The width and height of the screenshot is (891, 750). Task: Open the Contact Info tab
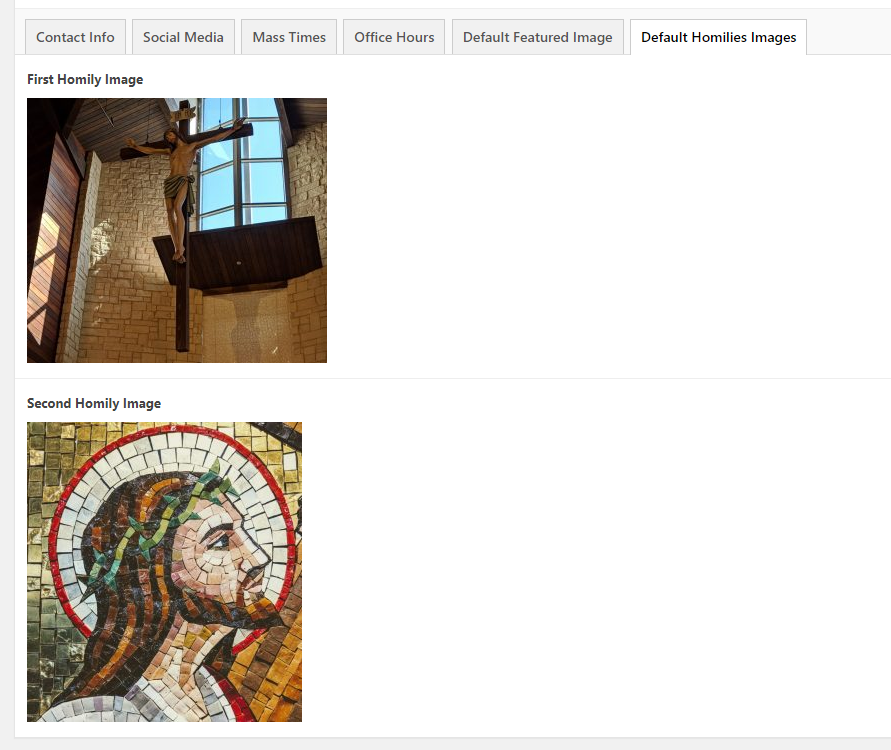pyautogui.click(x=75, y=37)
